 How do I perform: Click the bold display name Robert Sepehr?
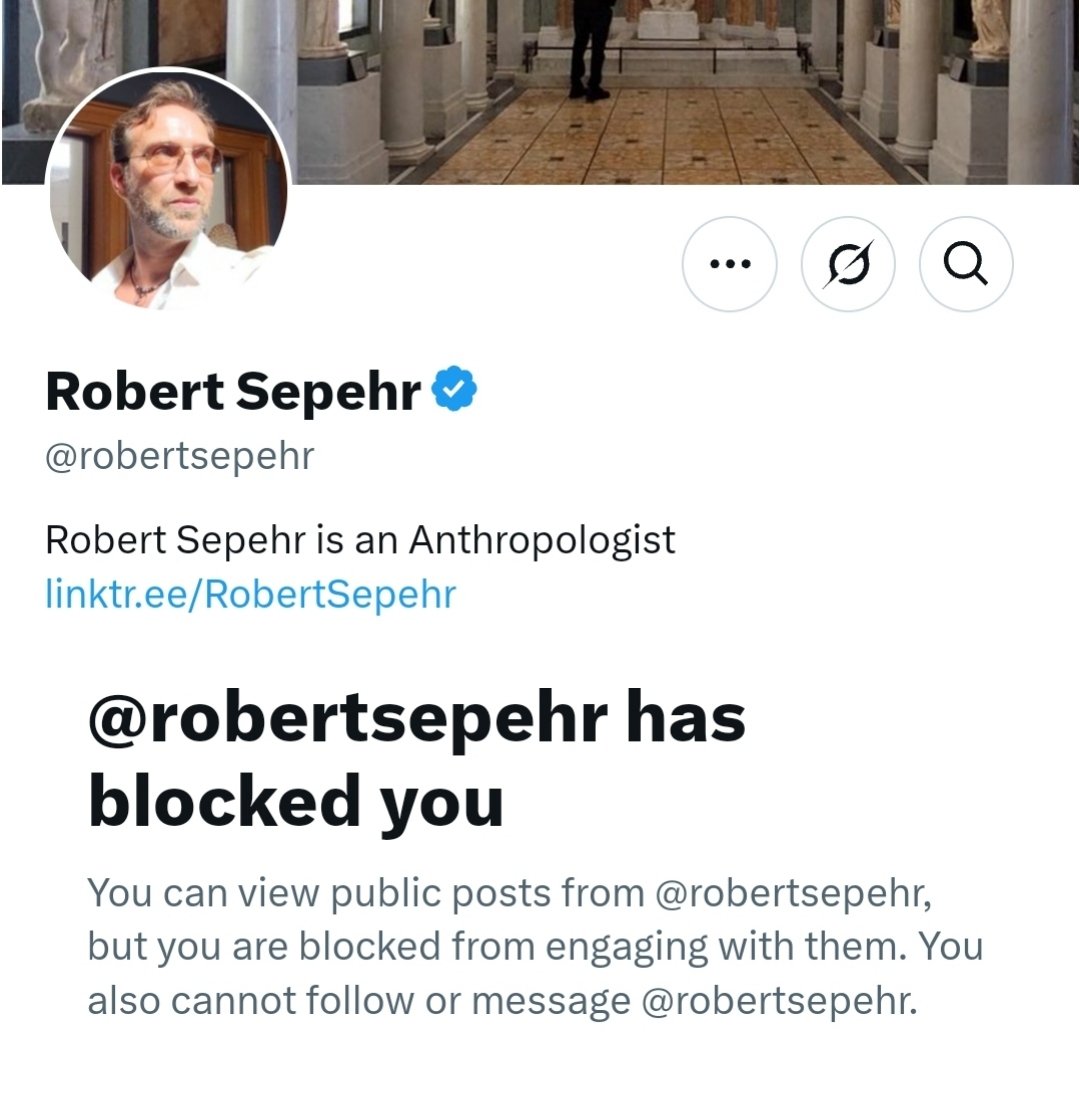coord(233,391)
